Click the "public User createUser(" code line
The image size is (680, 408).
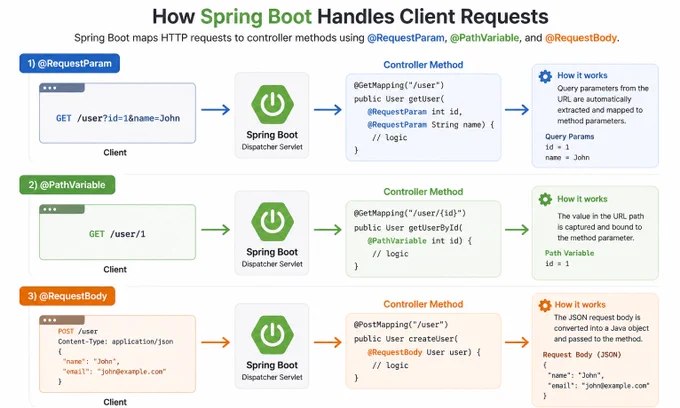pyautogui.click(x=406, y=339)
